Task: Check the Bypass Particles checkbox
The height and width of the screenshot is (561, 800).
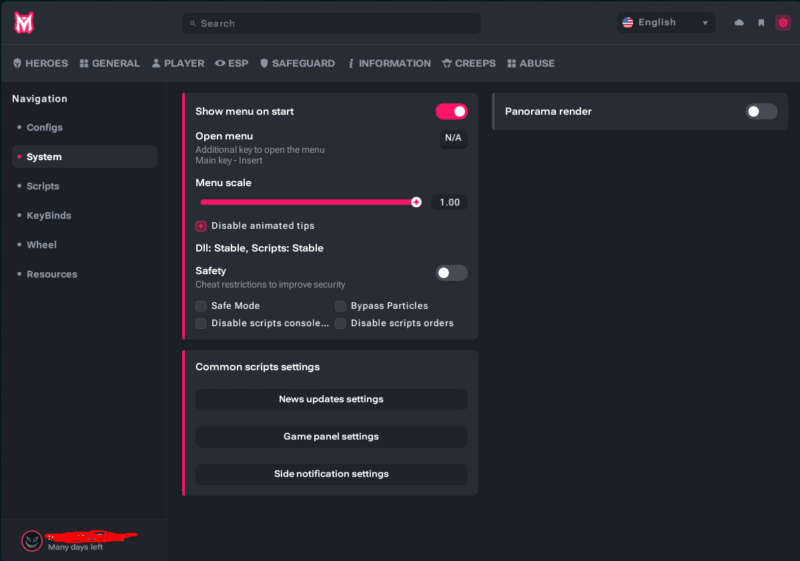Action: coord(340,306)
